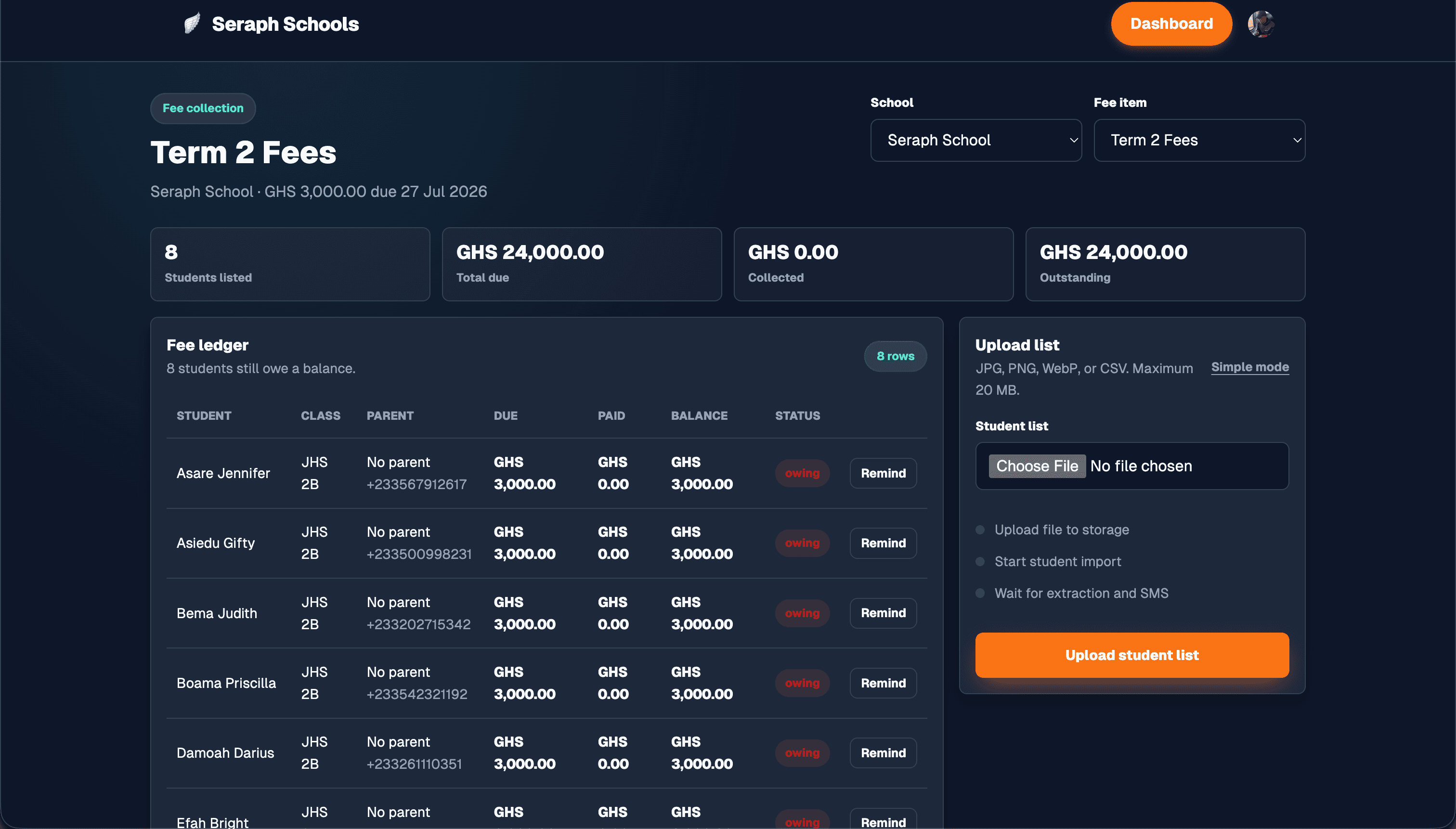
Task: Open the Dashboard button
Action: pos(1171,24)
